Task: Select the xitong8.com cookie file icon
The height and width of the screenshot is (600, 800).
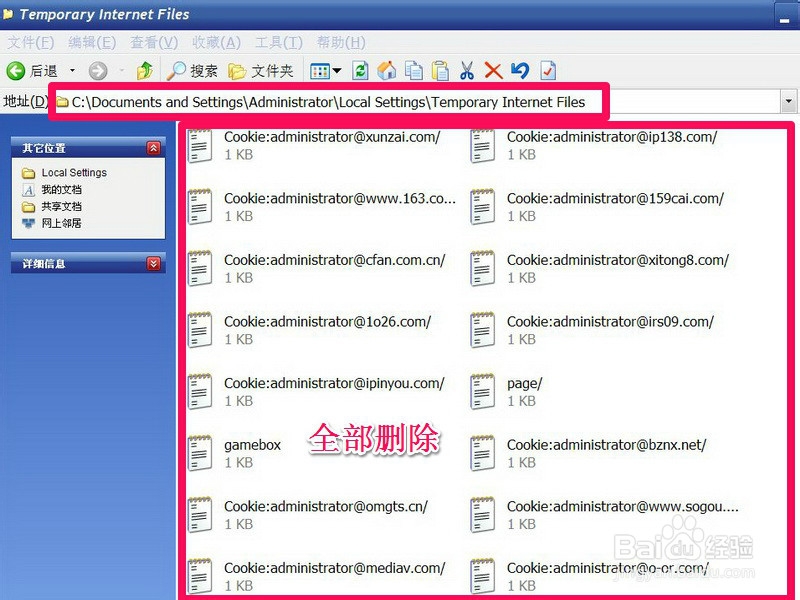Action: 482,268
